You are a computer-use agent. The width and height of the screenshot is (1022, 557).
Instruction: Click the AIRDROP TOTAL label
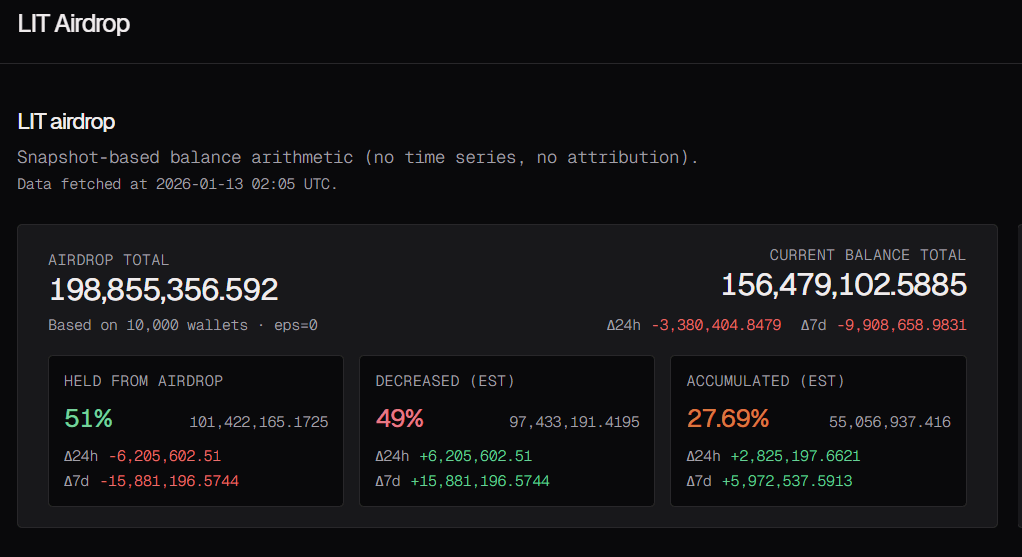(108, 260)
